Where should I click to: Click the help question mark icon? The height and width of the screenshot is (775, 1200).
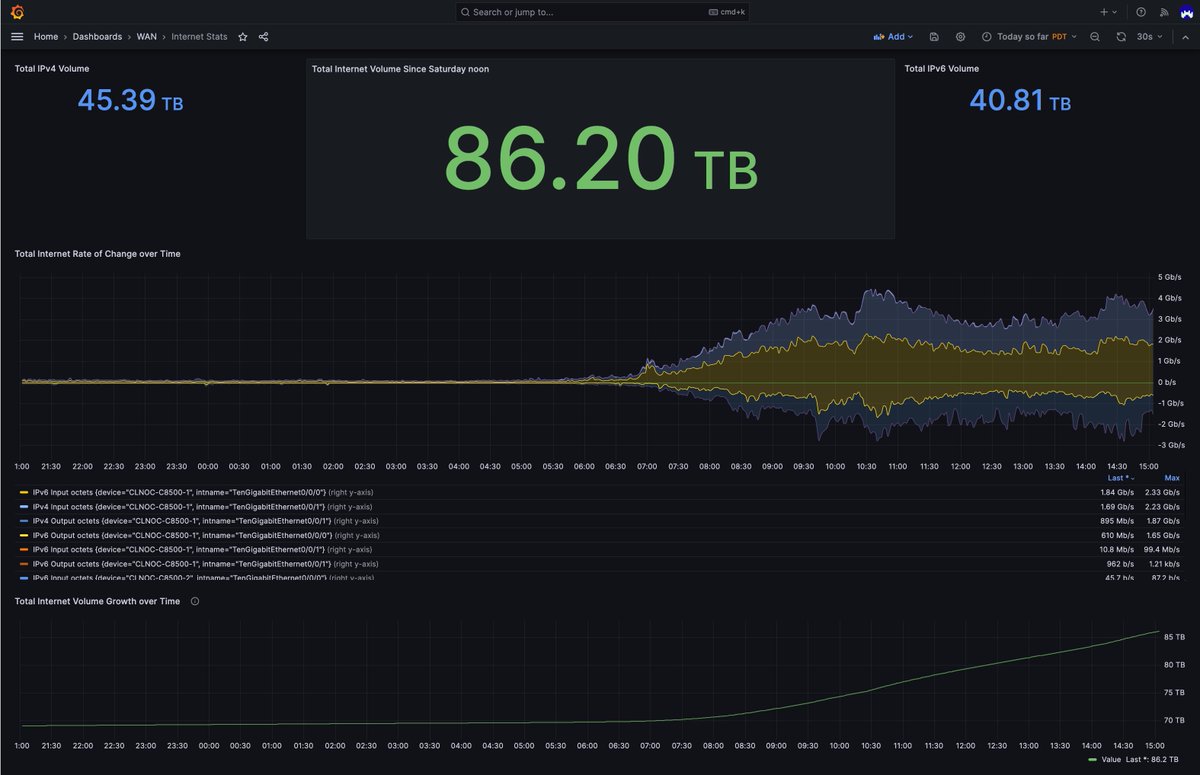tap(1141, 12)
